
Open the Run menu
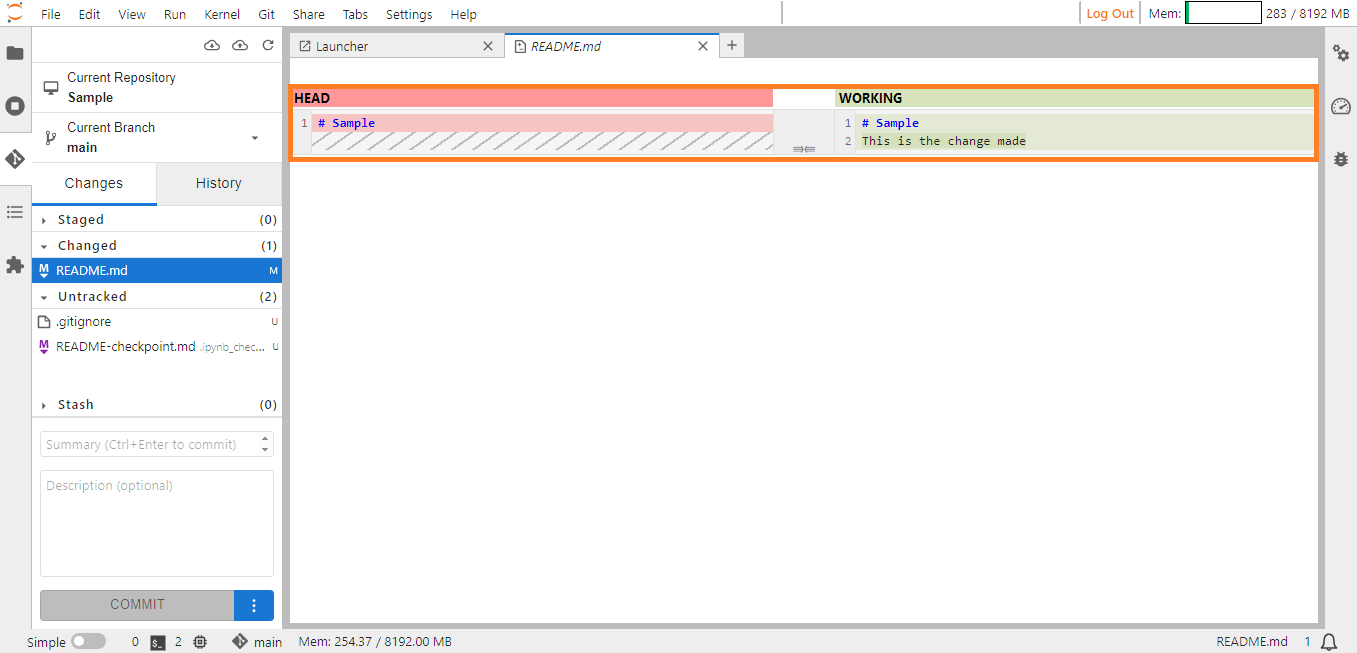175,14
